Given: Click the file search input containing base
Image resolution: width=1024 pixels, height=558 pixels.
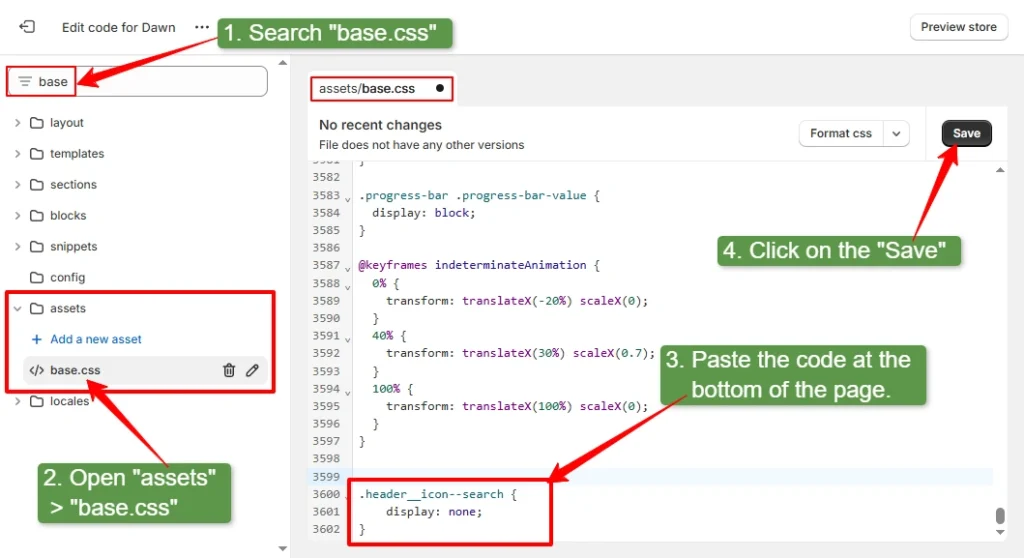Looking at the screenshot, I should coord(137,82).
